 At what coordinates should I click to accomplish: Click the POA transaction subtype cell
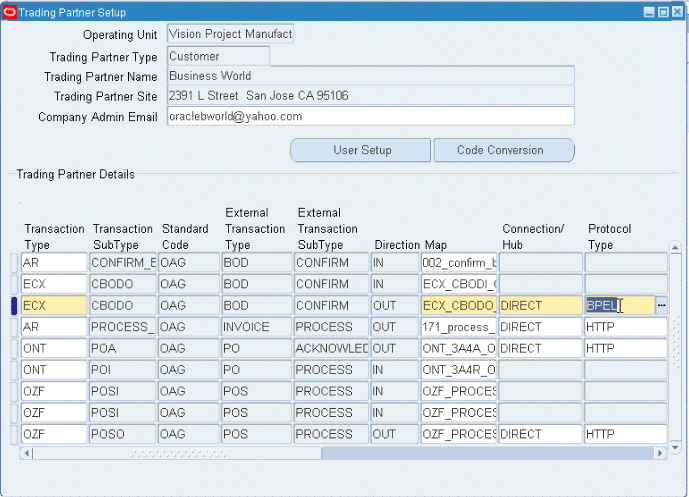tap(123, 348)
